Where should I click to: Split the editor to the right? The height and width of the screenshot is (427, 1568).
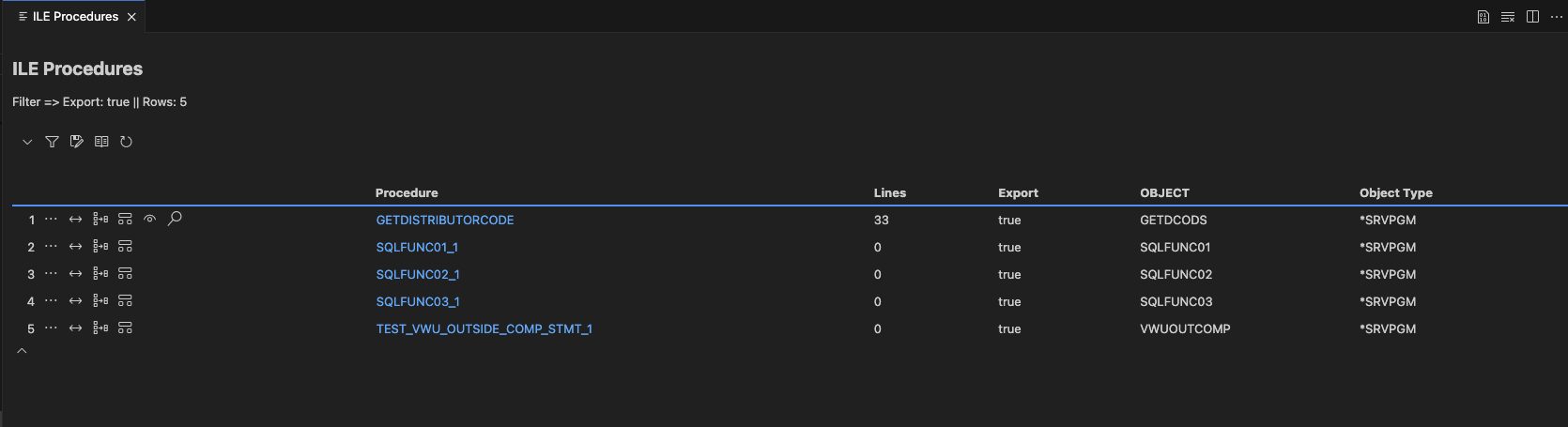[x=1532, y=17]
